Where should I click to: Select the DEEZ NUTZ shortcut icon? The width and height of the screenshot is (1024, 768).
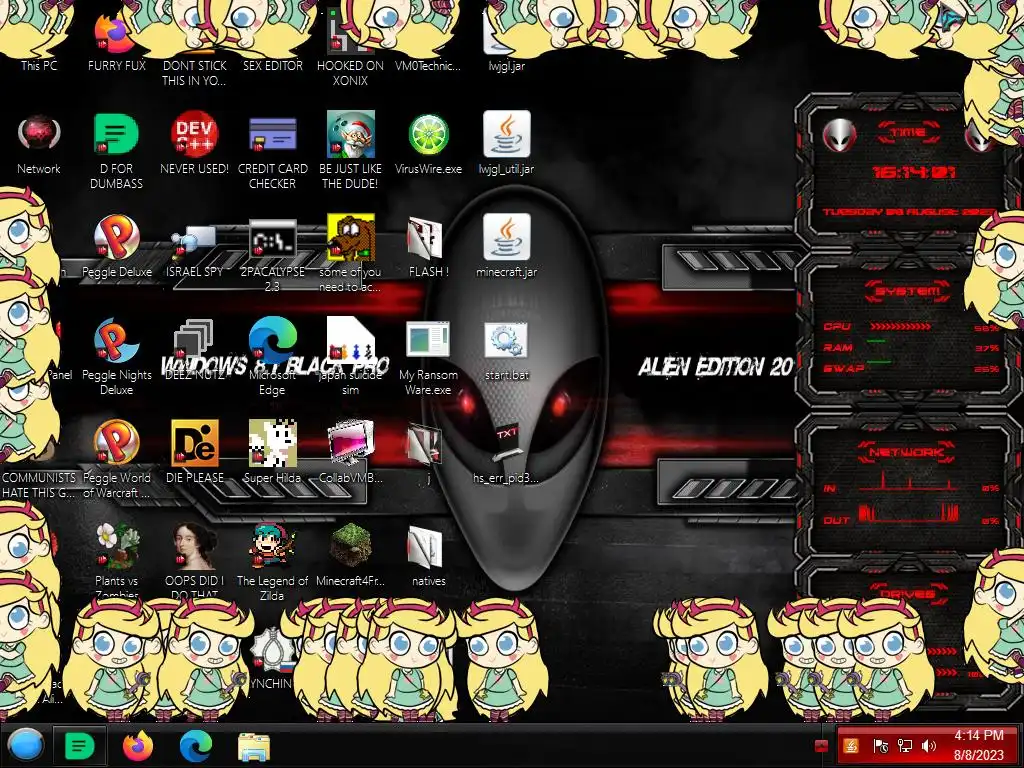pyautogui.click(x=194, y=349)
